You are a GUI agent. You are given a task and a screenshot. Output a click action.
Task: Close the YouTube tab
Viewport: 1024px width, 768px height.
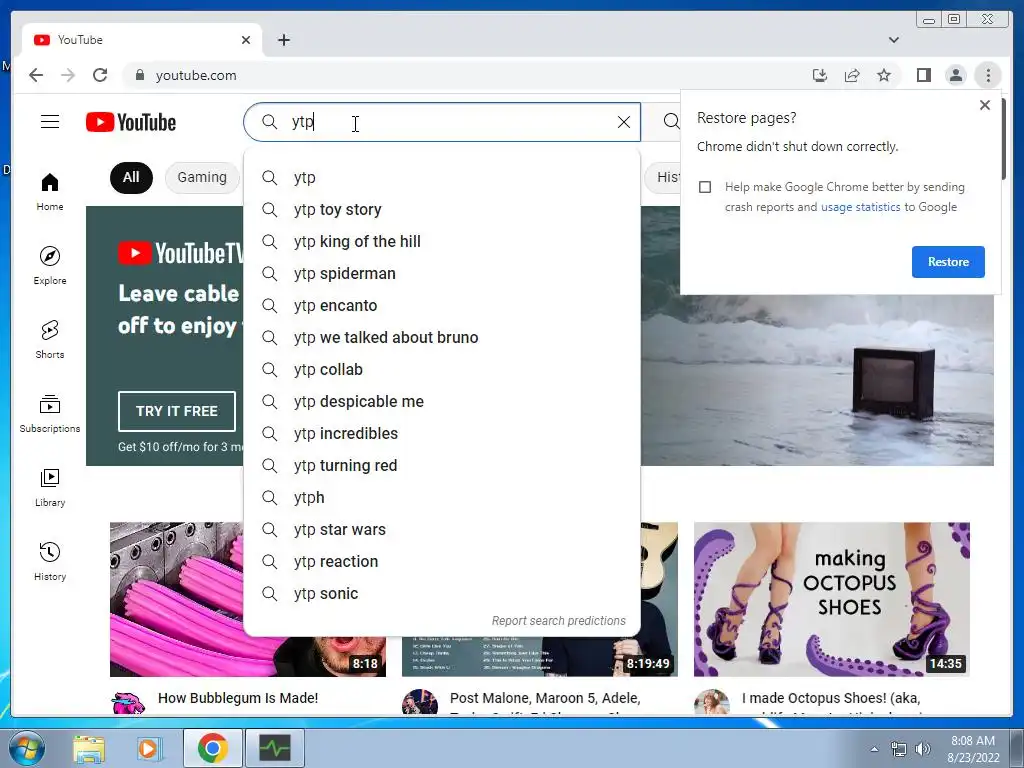coord(246,40)
